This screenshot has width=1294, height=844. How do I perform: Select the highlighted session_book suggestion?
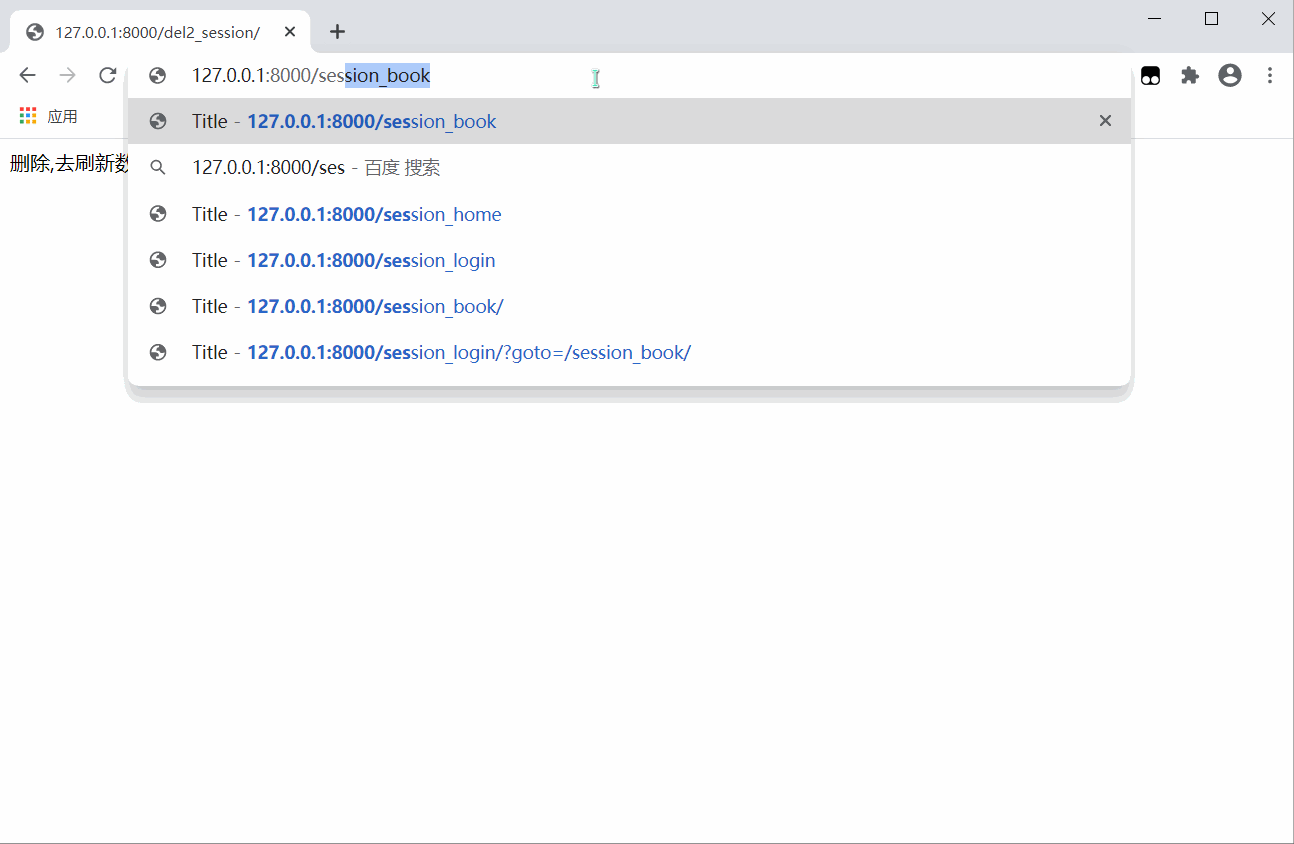pos(371,121)
